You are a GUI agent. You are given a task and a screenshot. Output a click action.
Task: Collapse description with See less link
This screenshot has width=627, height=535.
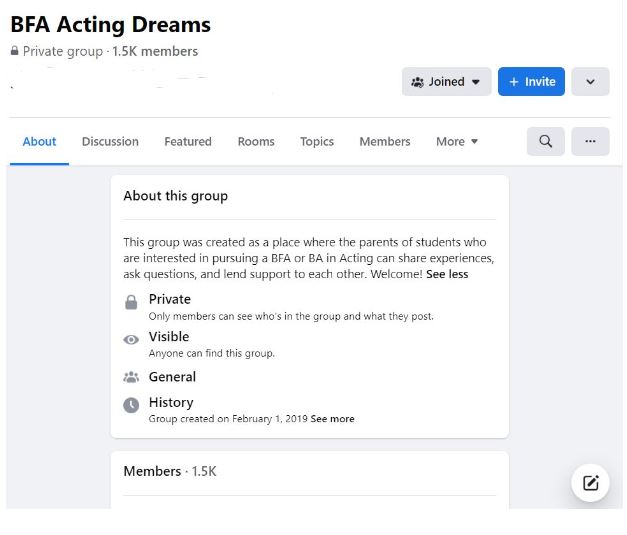click(x=447, y=274)
